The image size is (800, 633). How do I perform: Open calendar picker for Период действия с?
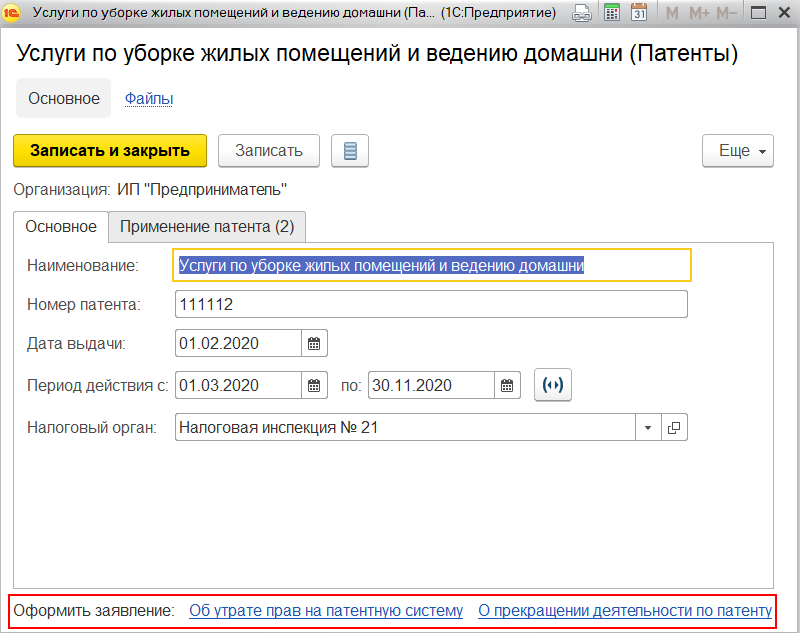pos(314,385)
